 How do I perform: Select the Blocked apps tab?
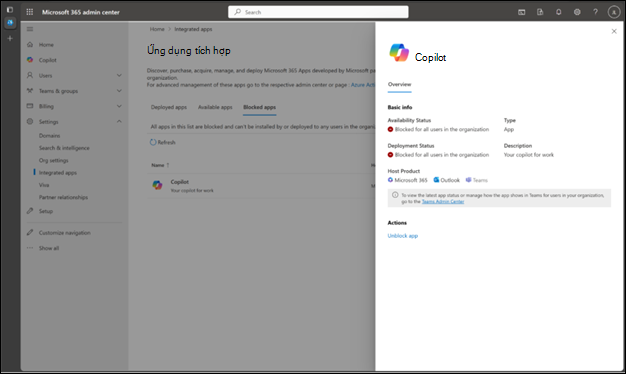point(260,107)
